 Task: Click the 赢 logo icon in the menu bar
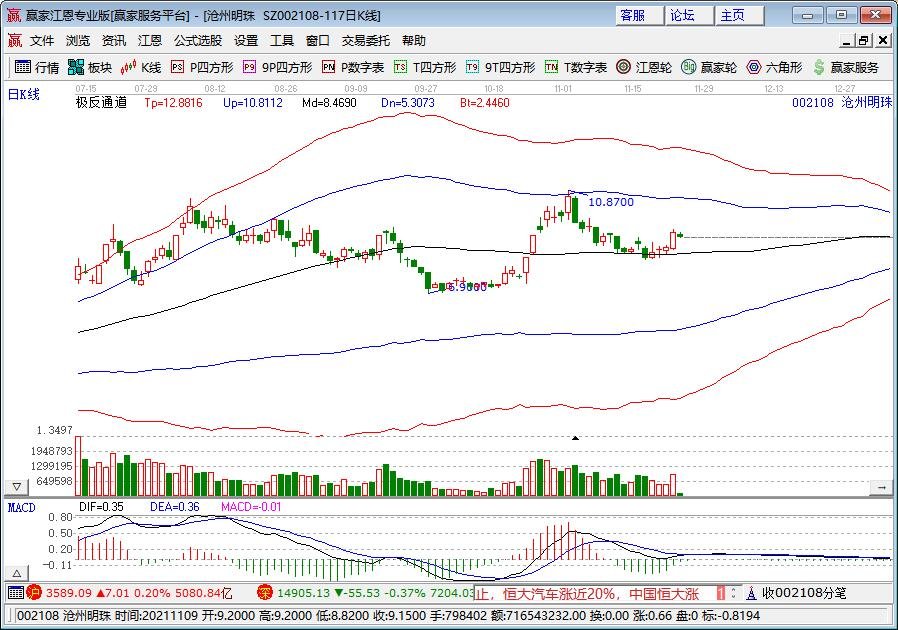pyautogui.click(x=14, y=40)
